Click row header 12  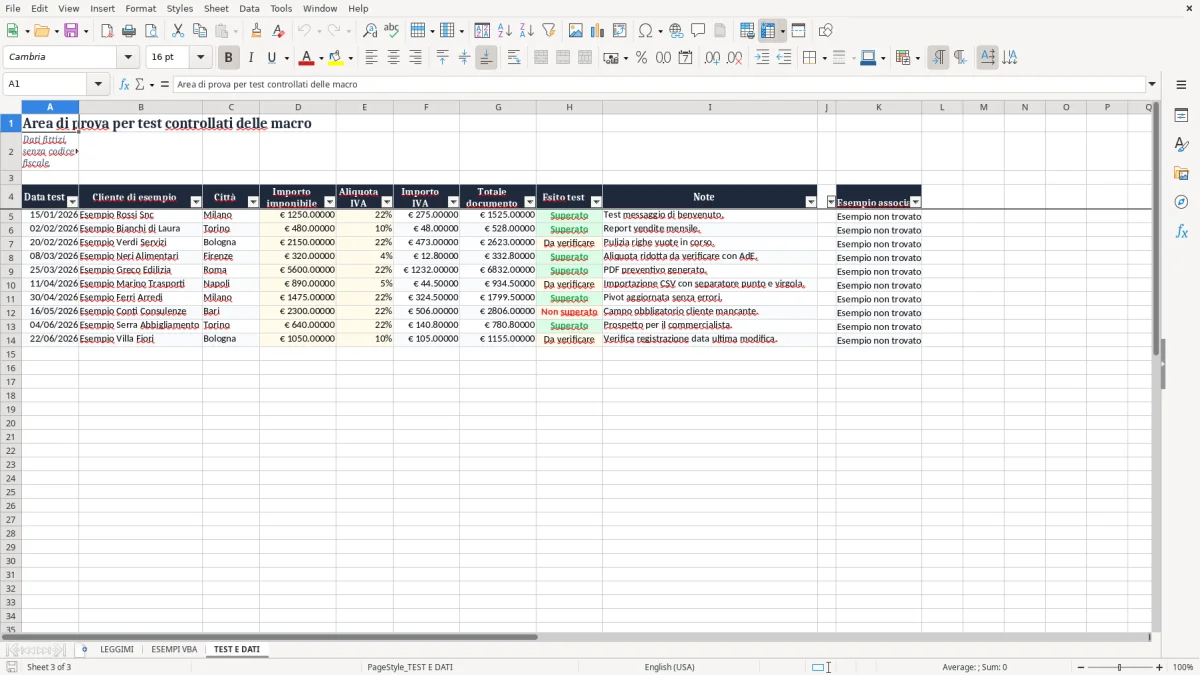11,312
